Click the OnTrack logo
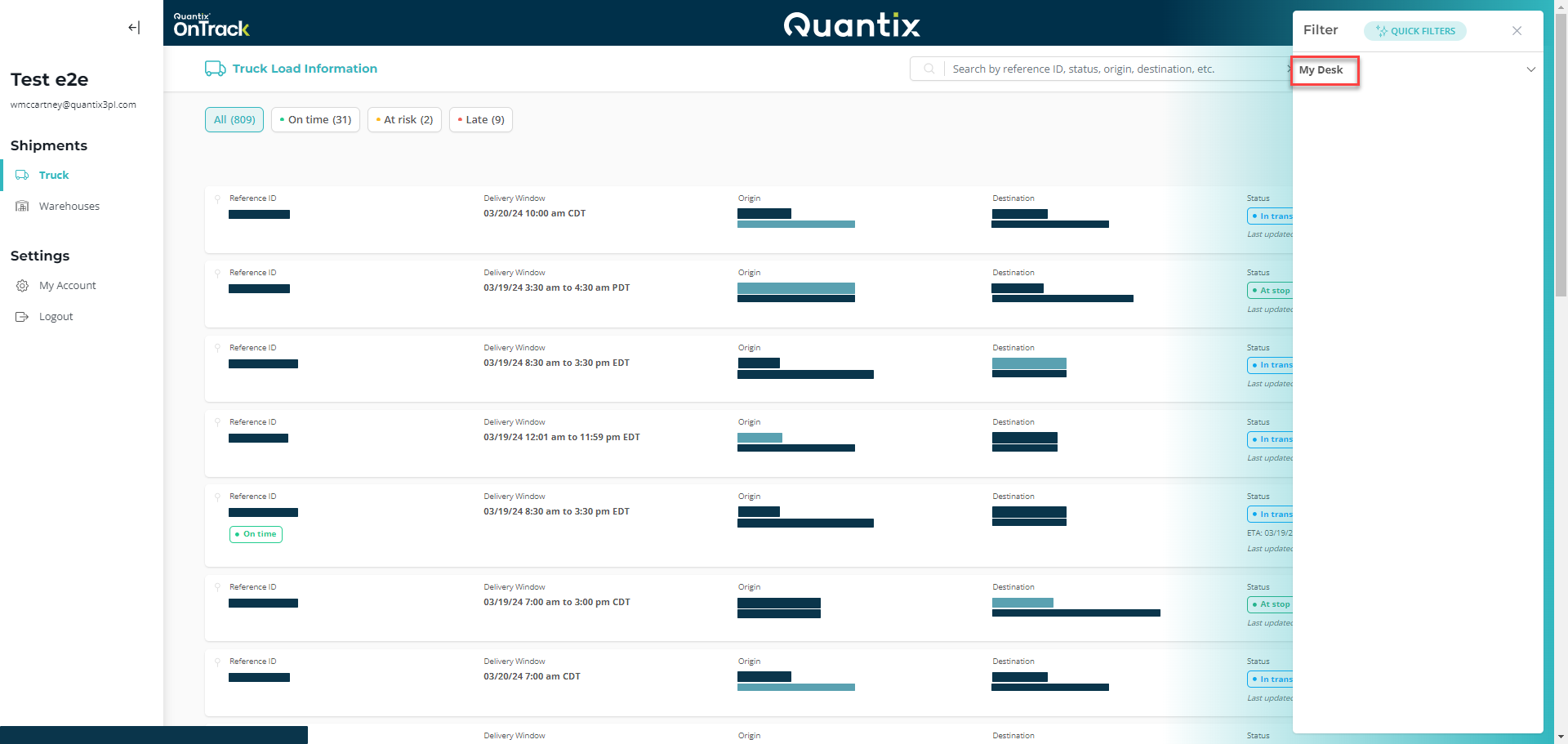The width and height of the screenshot is (1568, 744). pyautogui.click(x=211, y=24)
